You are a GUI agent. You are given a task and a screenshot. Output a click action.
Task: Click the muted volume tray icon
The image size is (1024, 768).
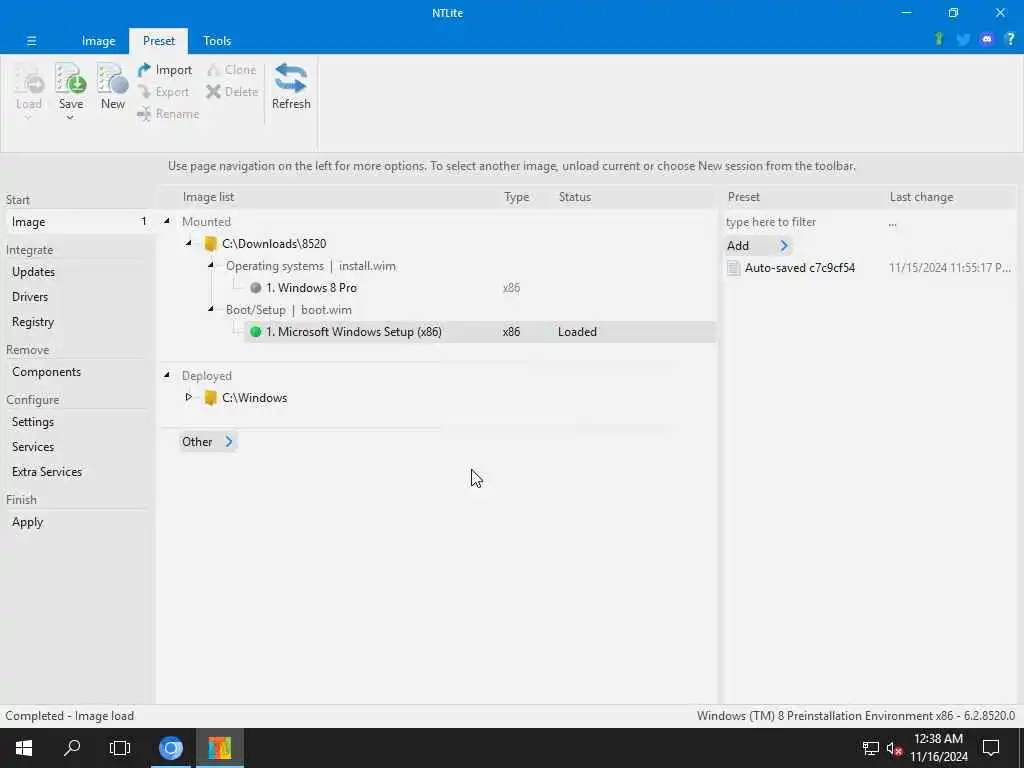(895, 748)
